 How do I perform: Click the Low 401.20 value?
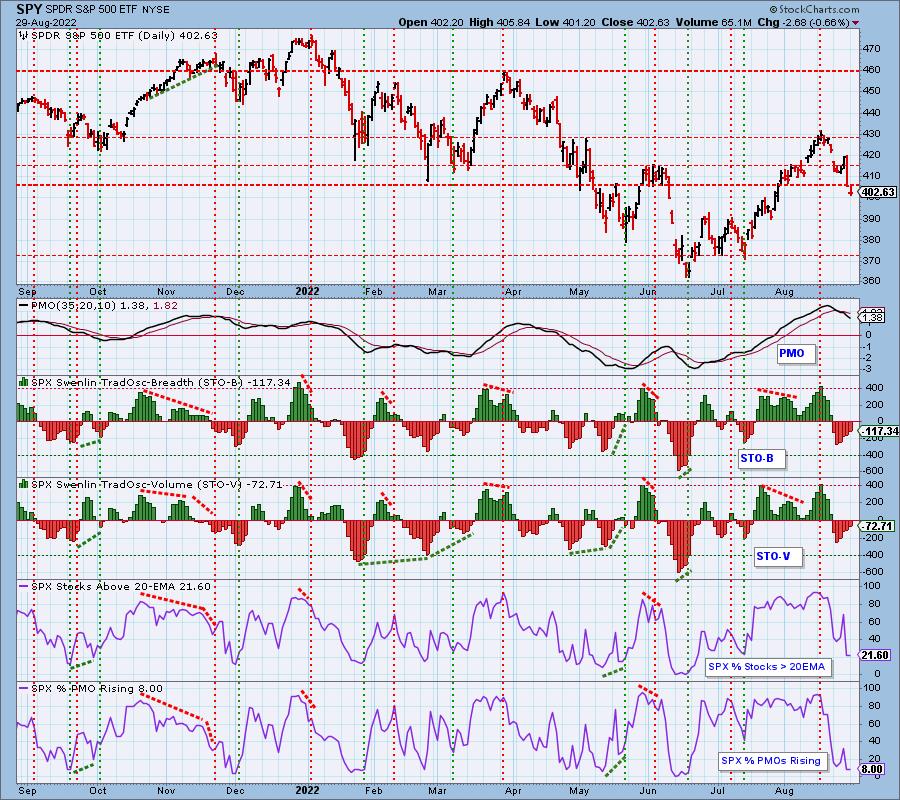pyautogui.click(x=566, y=22)
